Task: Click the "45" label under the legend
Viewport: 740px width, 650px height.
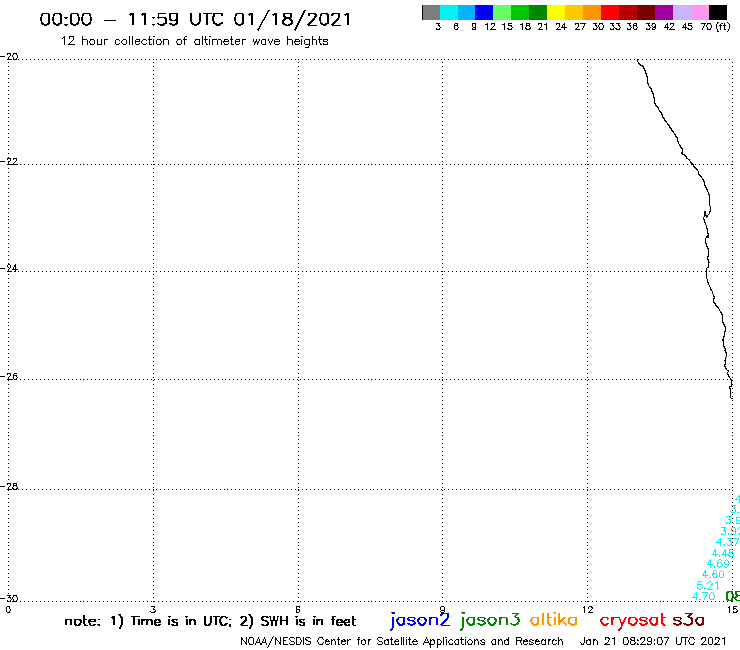Action: tap(687, 27)
